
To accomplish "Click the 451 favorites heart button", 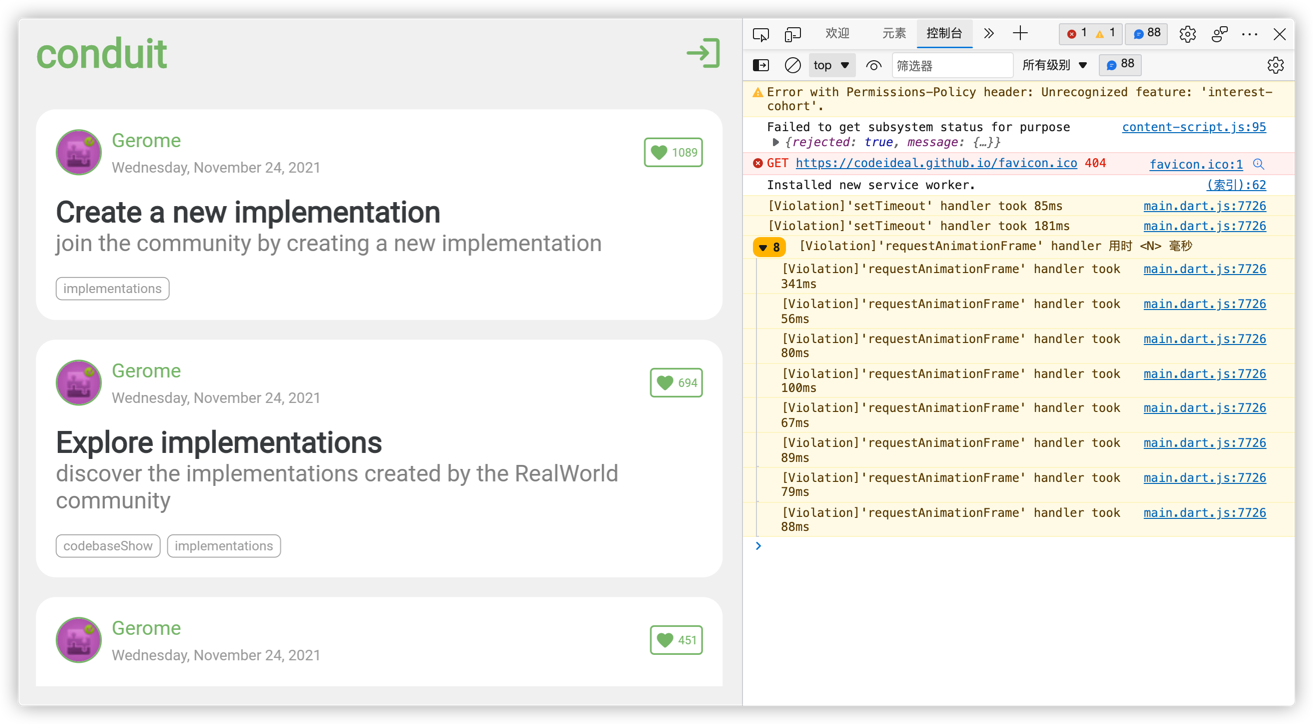I will pos(676,640).
